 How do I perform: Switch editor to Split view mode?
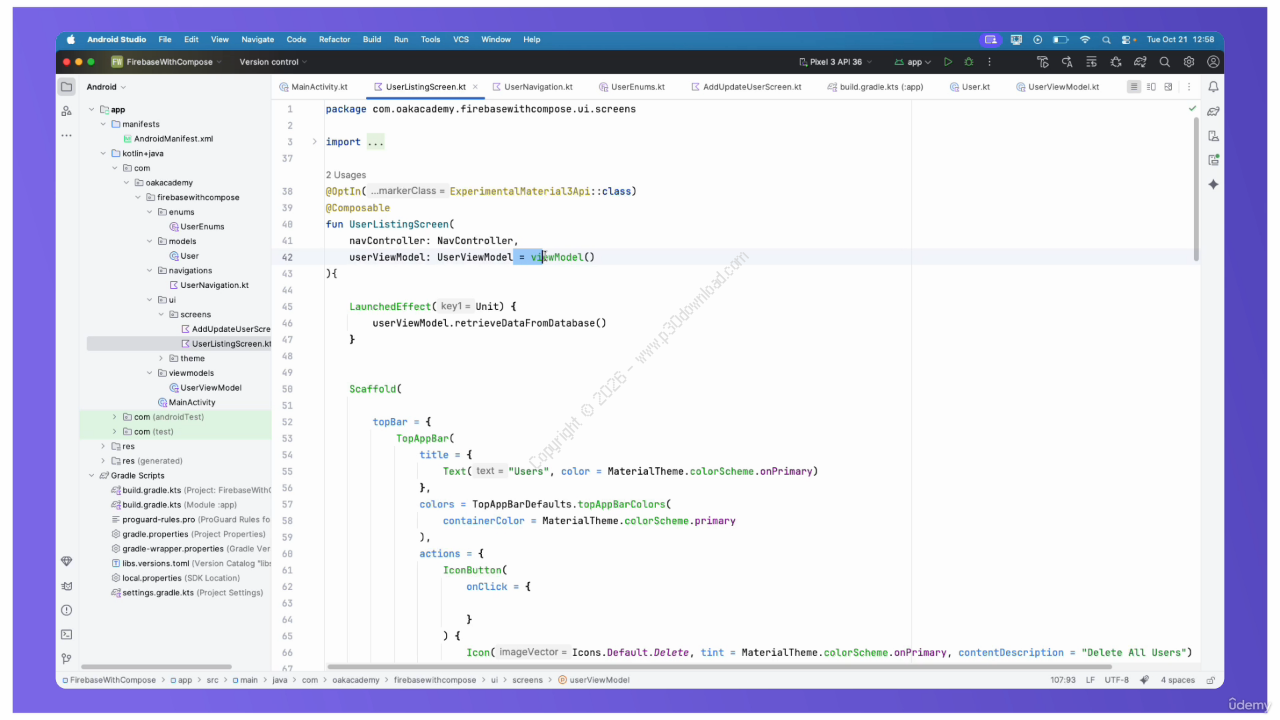click(1152, 87)
